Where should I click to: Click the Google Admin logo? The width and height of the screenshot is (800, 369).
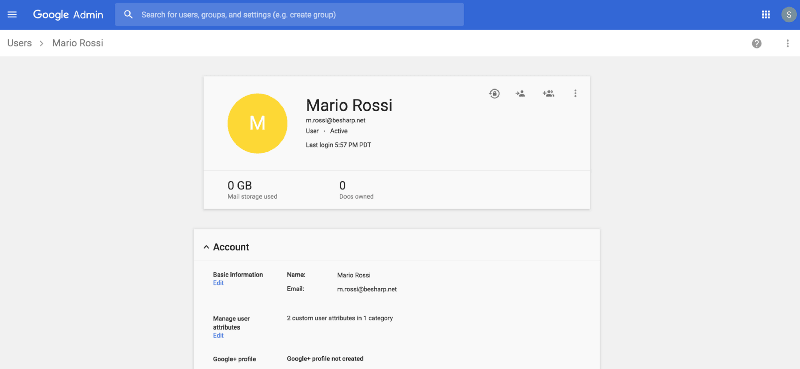pos(68,15)
